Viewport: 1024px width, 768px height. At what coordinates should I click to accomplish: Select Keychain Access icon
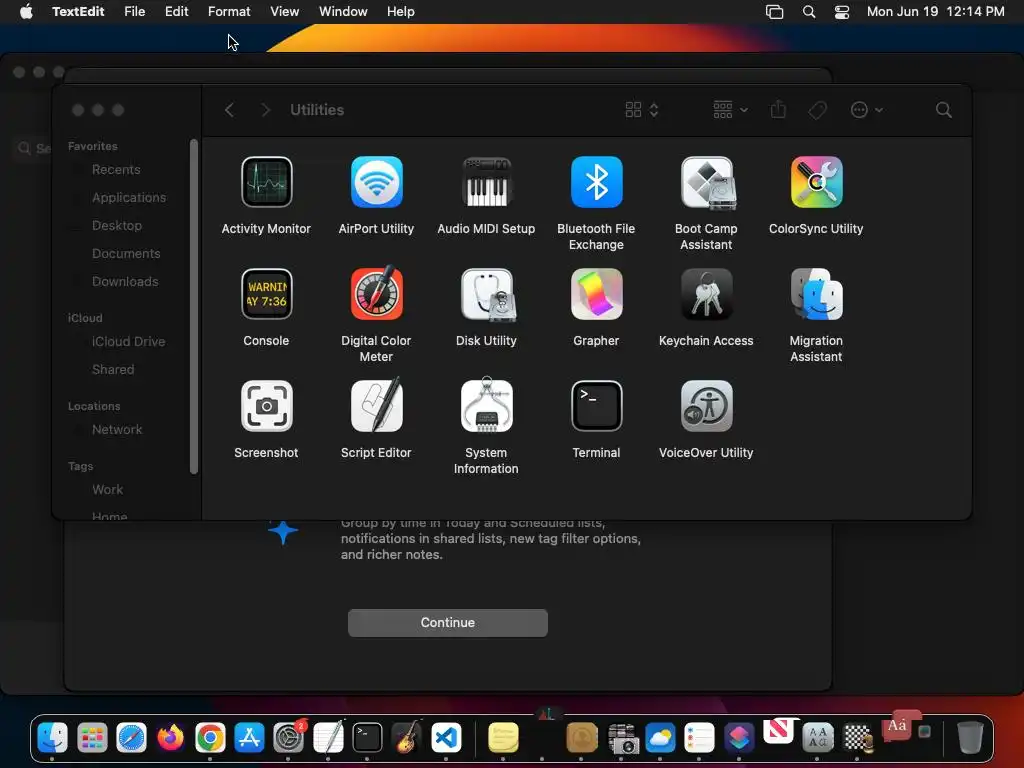(x=706, y=294)
